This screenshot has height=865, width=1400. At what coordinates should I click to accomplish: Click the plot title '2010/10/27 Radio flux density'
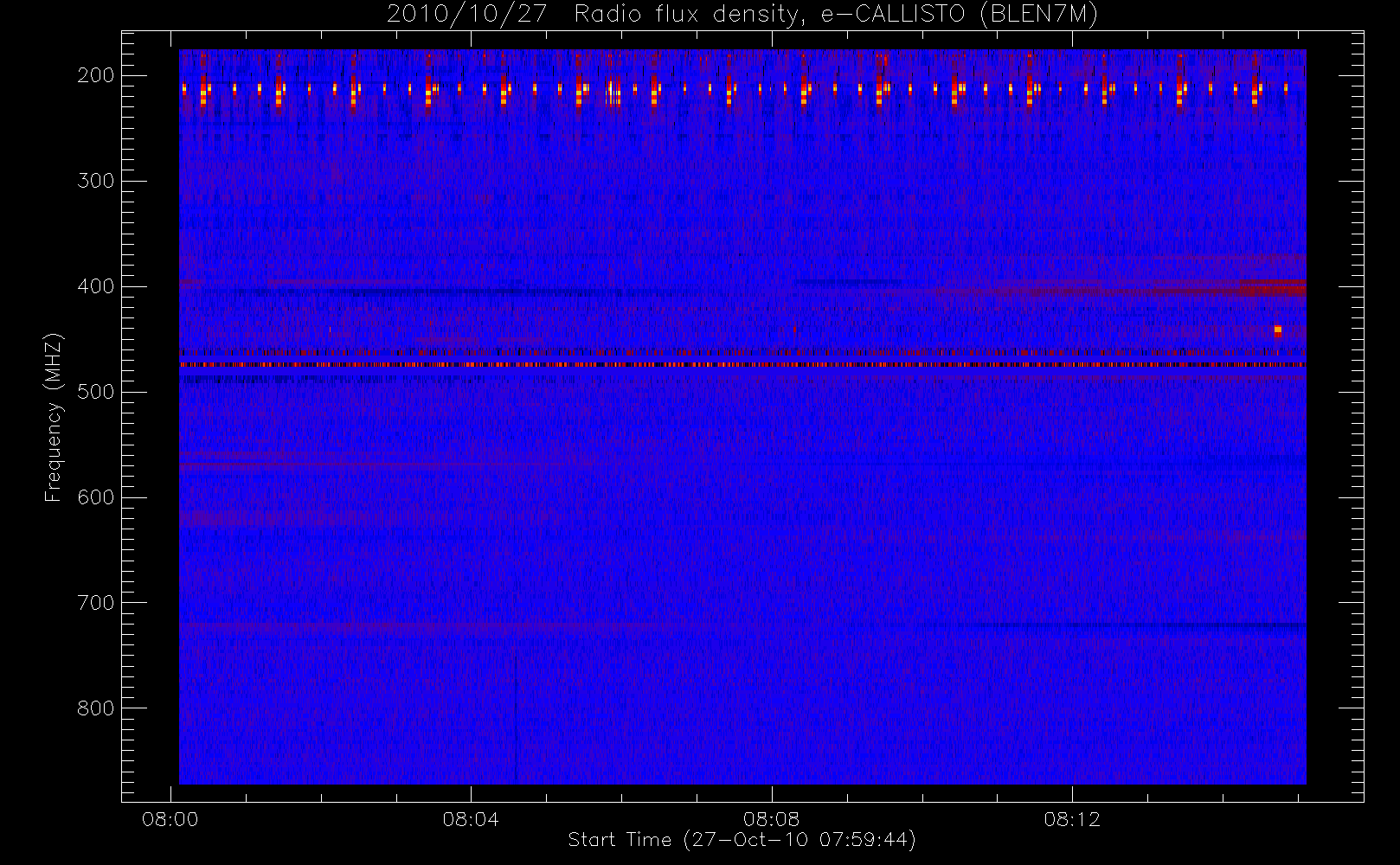[x=742, y=15]
